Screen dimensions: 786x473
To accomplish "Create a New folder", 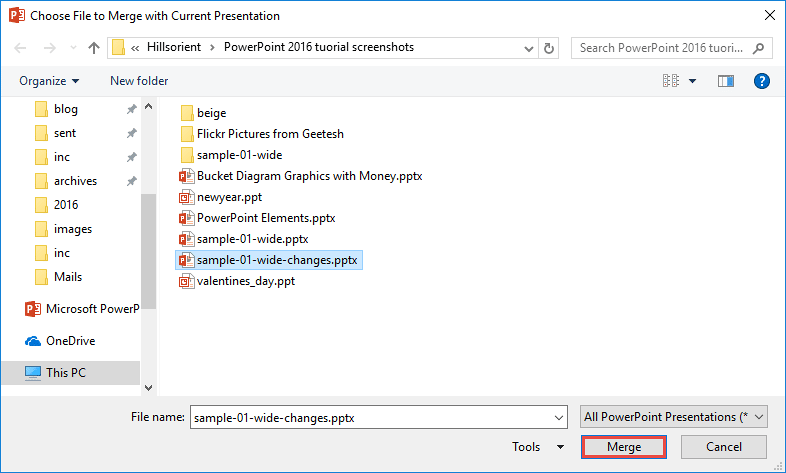I will click(x=139, y=81).
